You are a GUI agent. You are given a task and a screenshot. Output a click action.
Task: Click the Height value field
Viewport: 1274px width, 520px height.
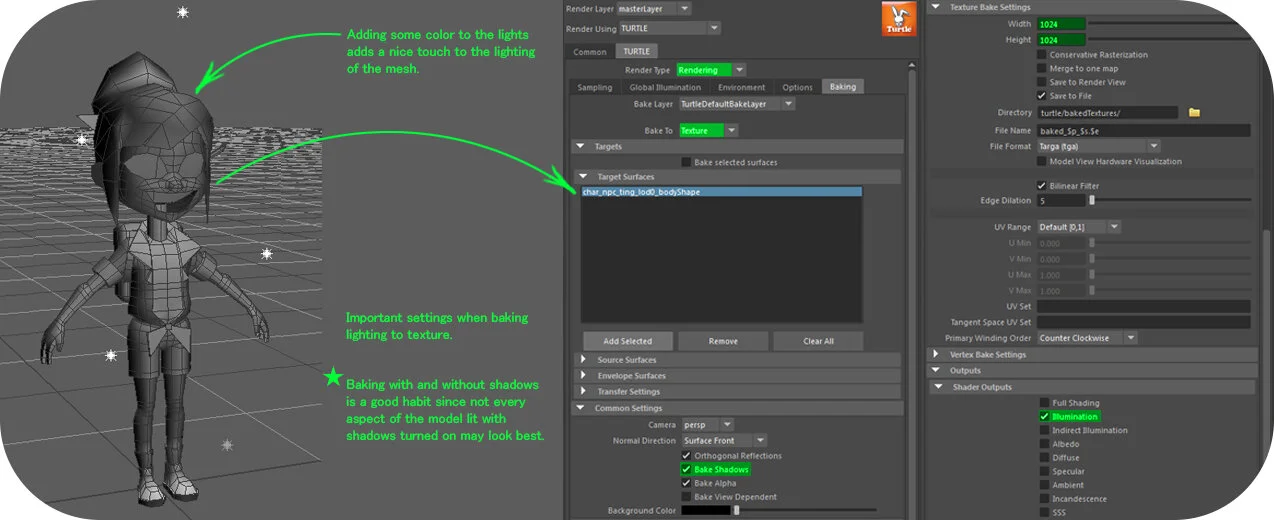click(x=1061, y=40)
